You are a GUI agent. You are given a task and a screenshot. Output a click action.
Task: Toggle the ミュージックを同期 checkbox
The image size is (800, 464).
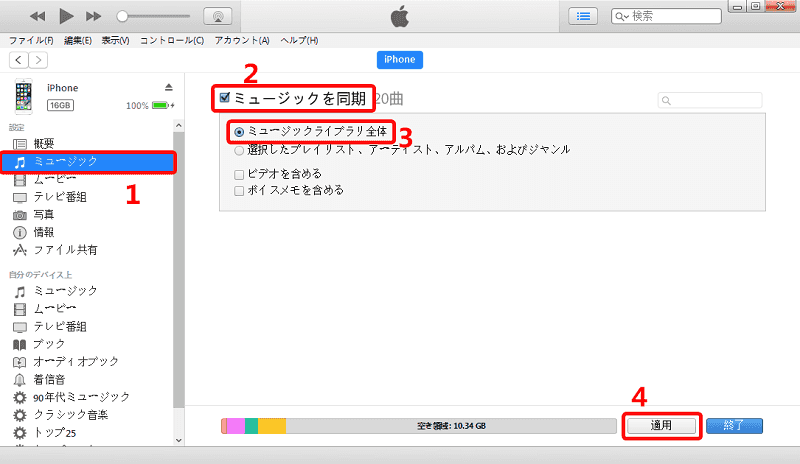(224, 97)
